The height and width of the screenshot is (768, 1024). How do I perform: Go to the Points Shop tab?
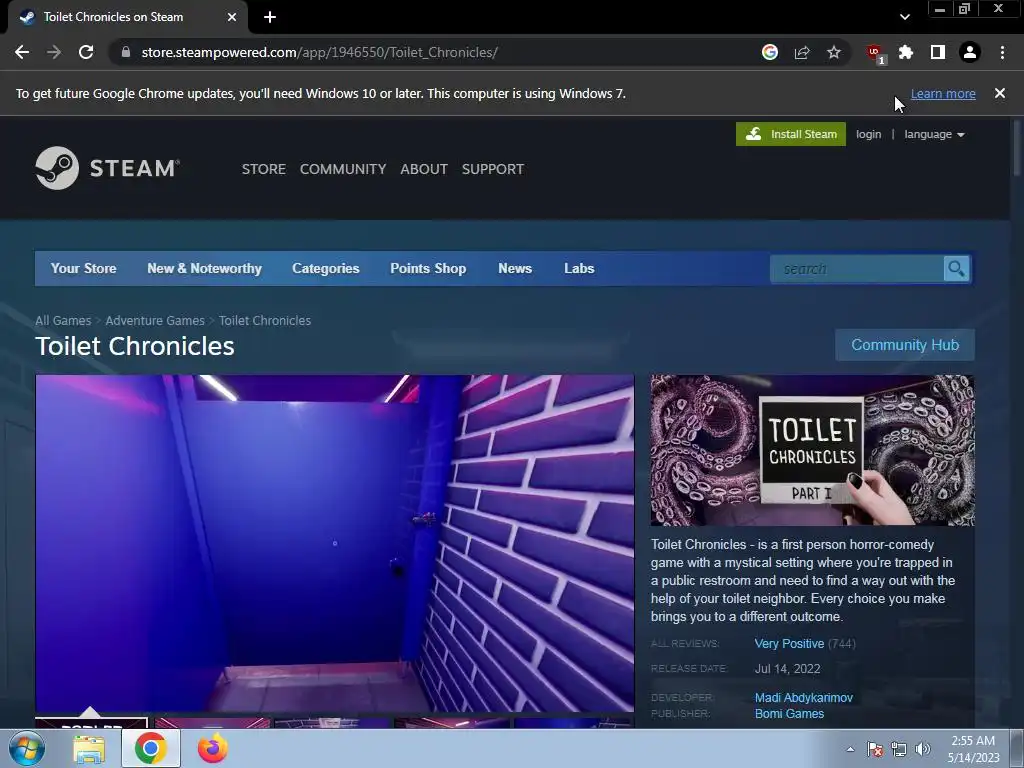click(428, 268)
